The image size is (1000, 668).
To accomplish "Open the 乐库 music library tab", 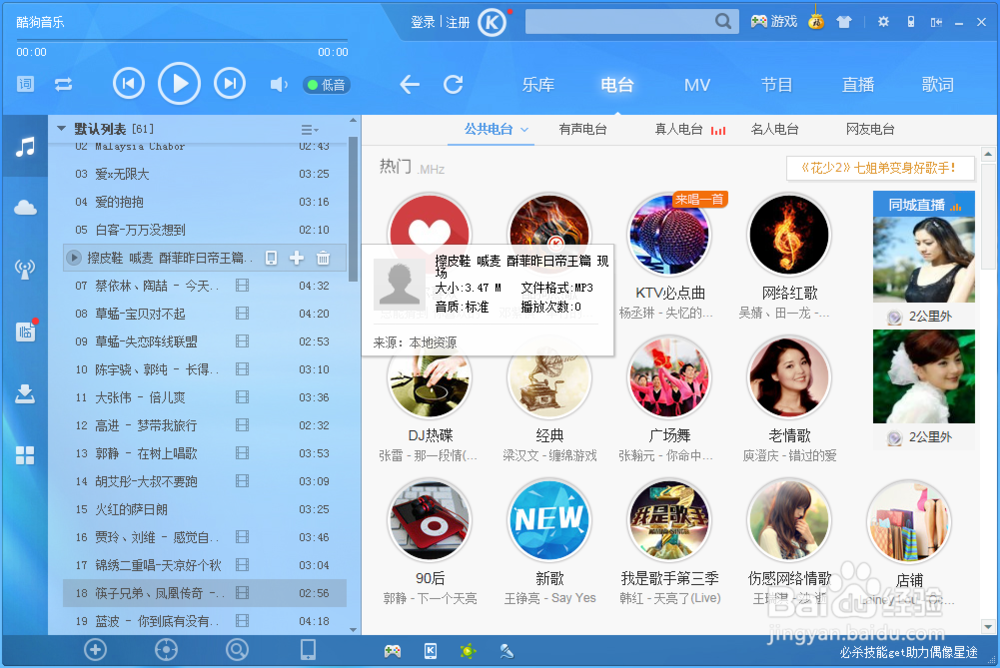I will click(x=538, y=85).
